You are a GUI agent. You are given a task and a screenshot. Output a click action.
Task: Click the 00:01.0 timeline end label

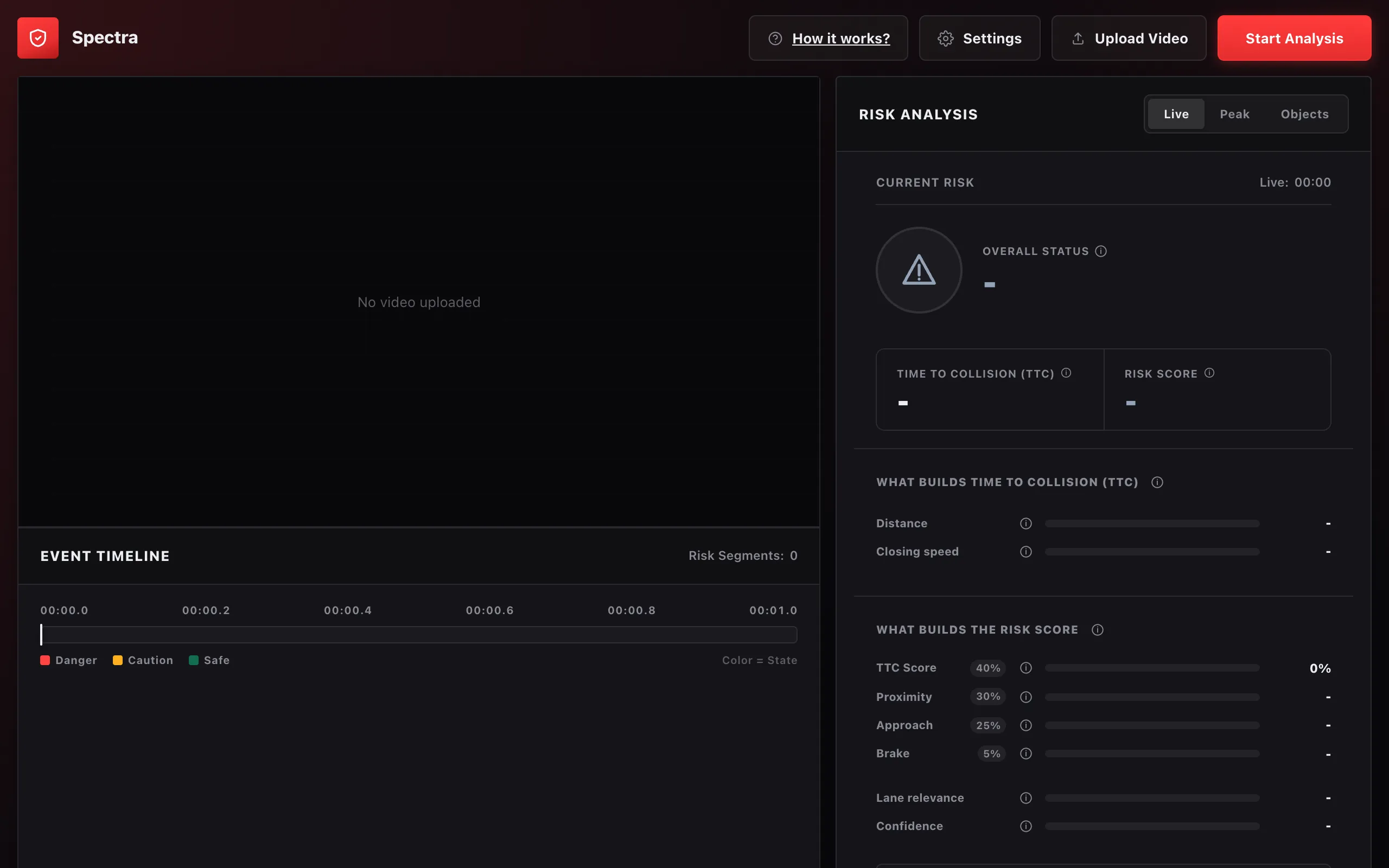click(x=773, y=610)
